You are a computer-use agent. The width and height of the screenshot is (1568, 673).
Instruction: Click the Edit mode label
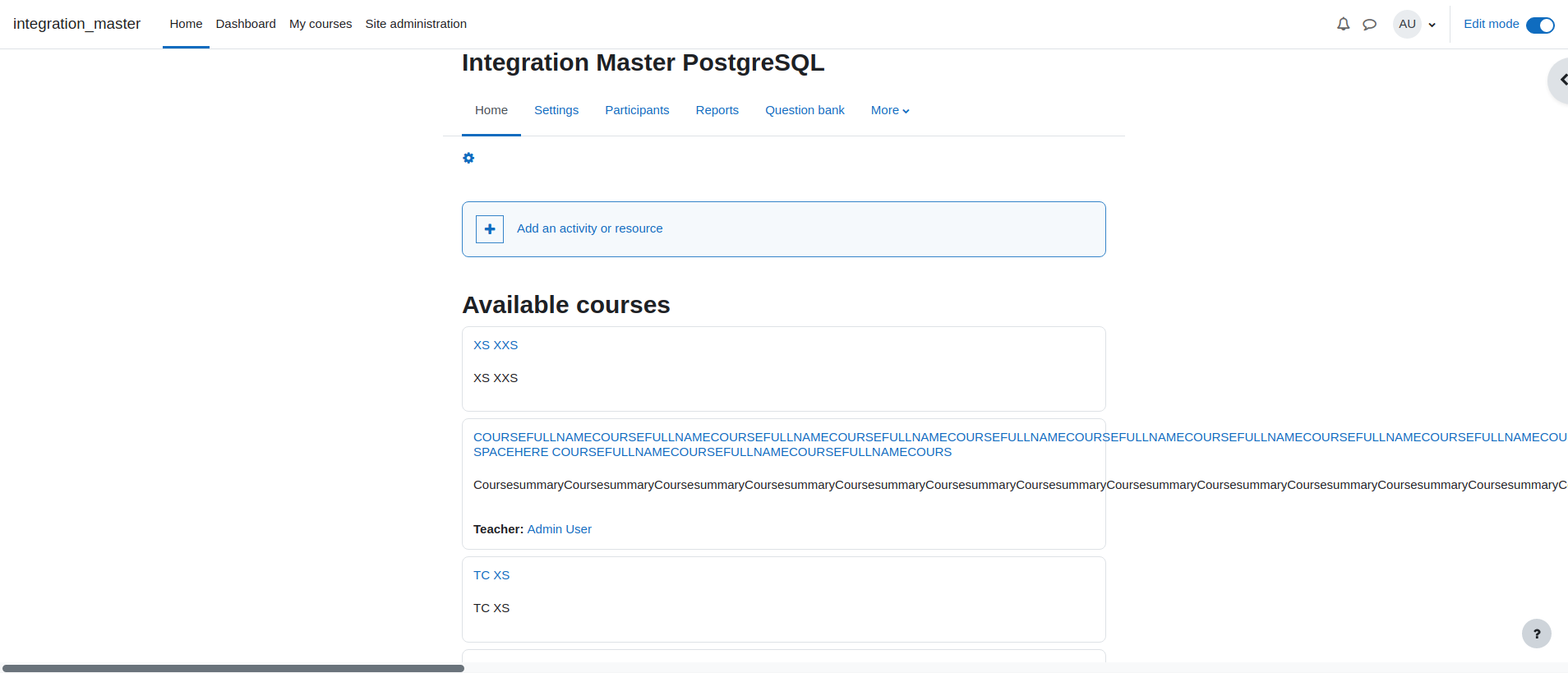click(1491, 24)
